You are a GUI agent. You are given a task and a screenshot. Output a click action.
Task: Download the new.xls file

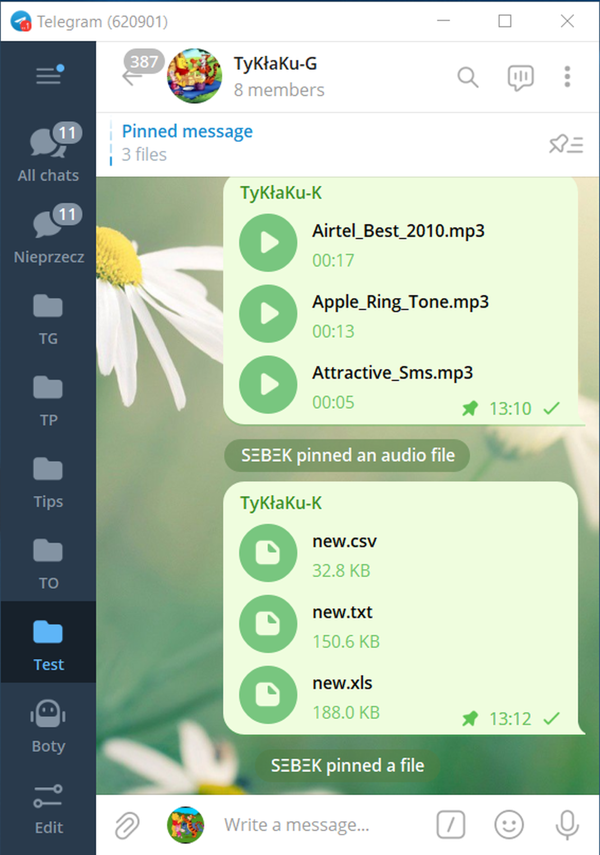(x=268, y=695)
